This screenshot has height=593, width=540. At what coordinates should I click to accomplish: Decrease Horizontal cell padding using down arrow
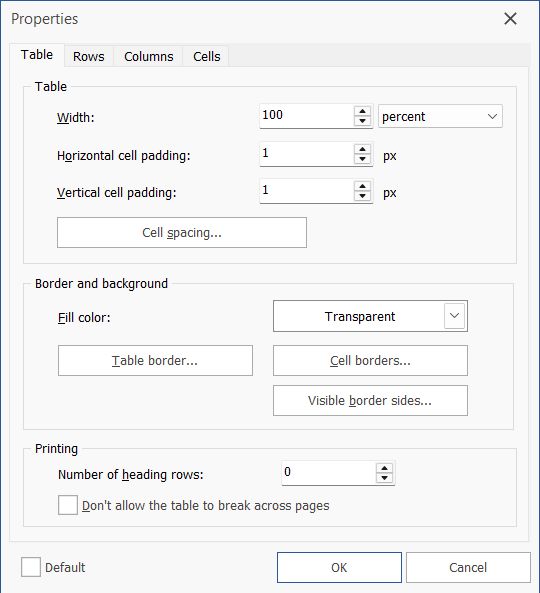pos(362,158)
